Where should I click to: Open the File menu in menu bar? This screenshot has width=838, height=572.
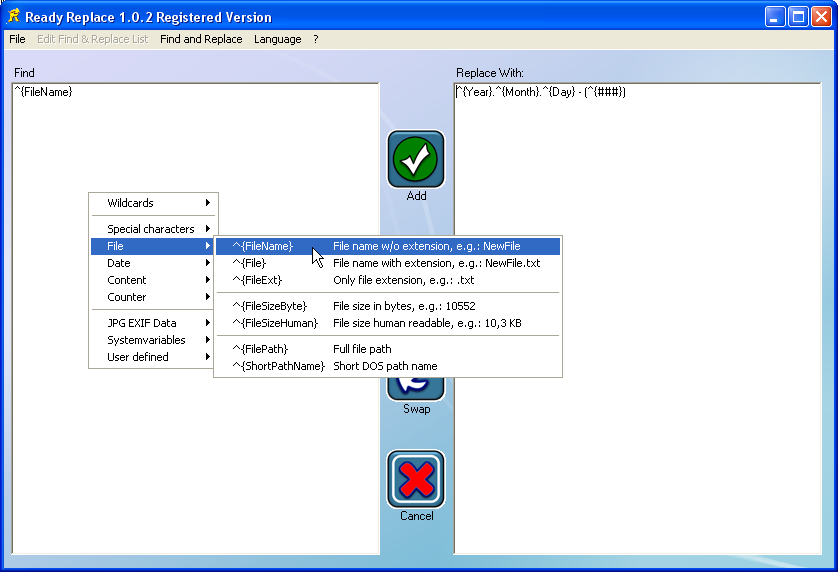click(17, 39)
